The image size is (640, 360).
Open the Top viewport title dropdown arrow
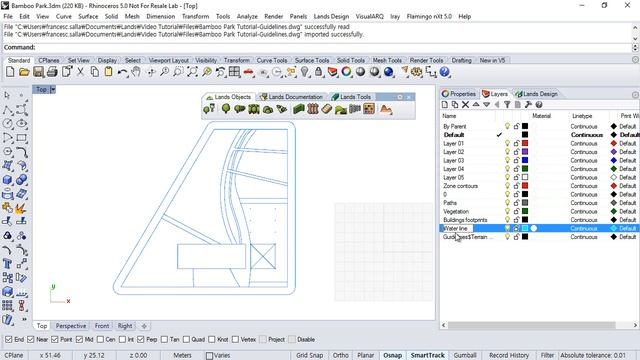point(53,89)
